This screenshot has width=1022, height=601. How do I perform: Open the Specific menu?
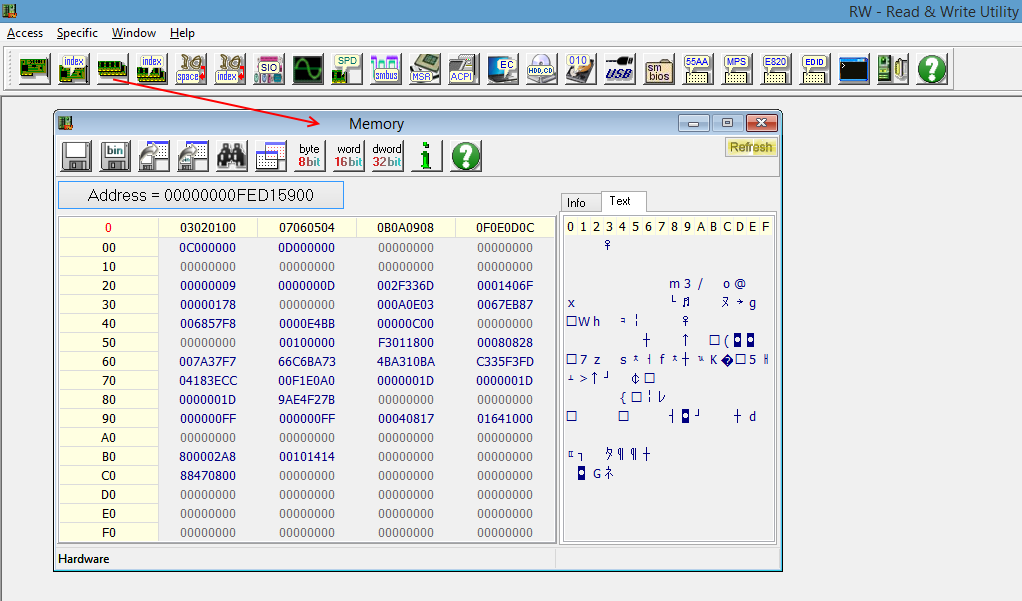pyautogui.click(x=77, y=33)
